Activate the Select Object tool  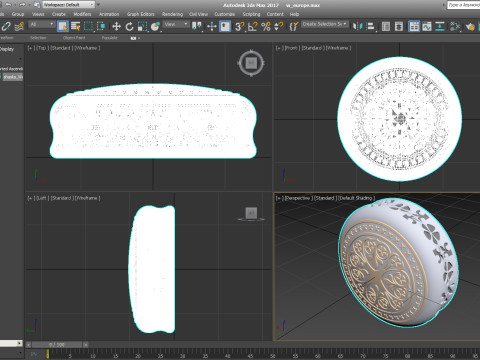tap(63, 26)
